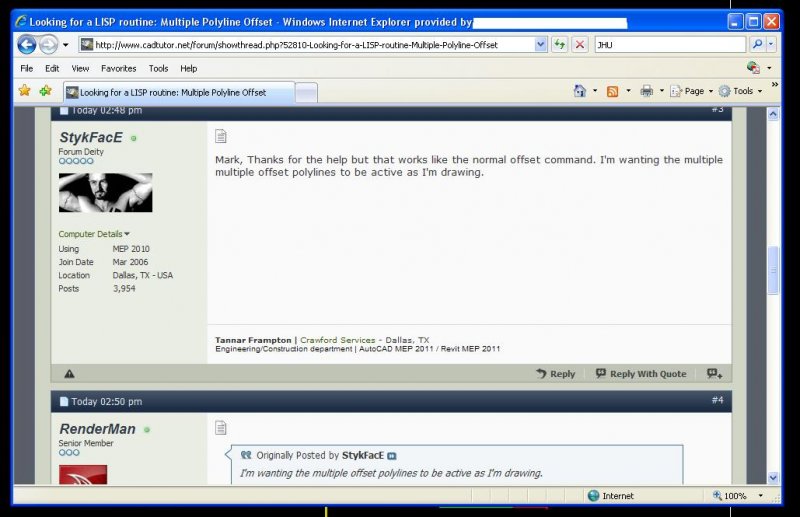The width and height of the screenshot is (800, 517).
Task: Expand the Print options dropdown arrow
Action: pos(662,91)
